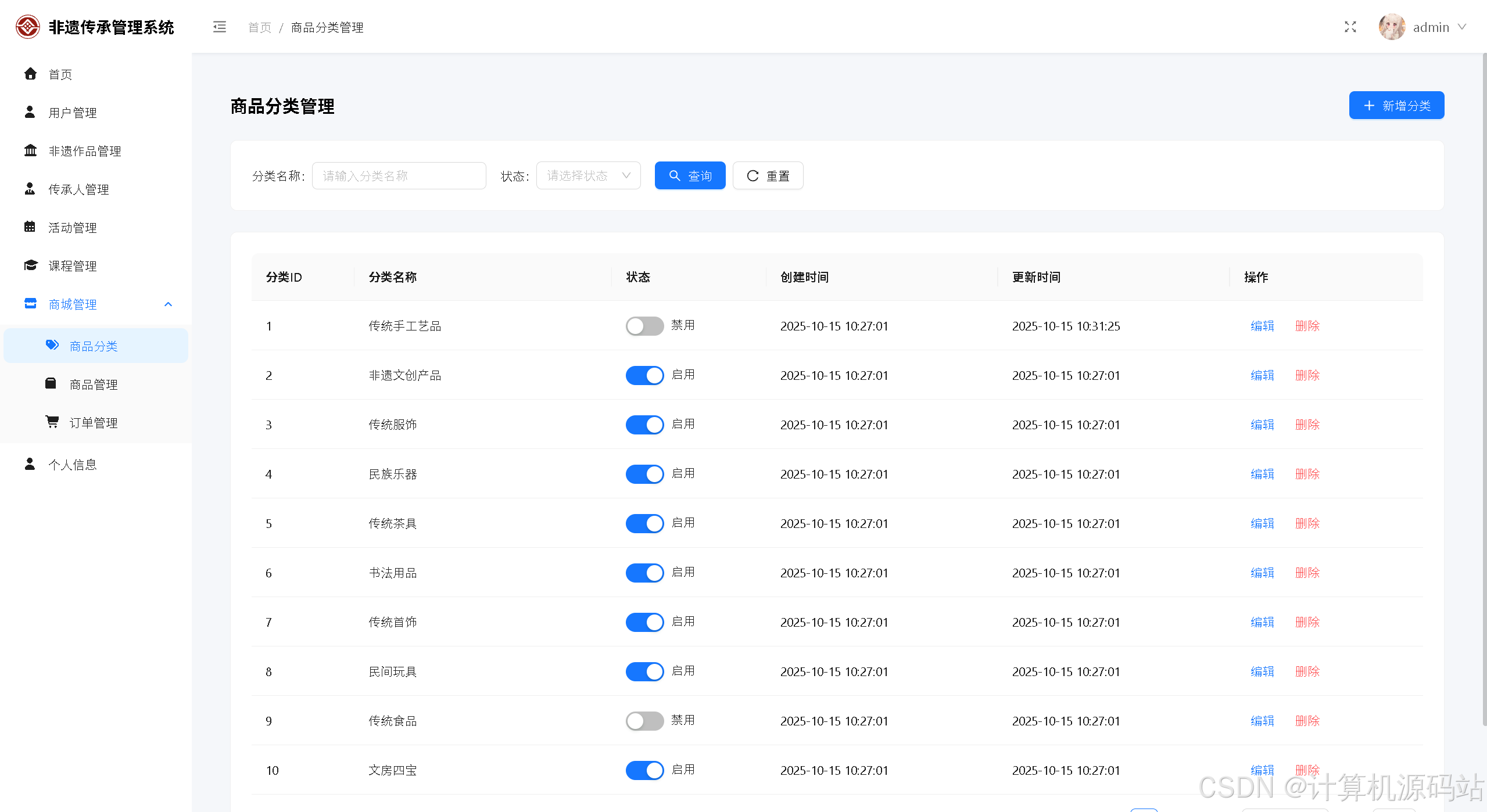This screenshot has height=812, width=1487.
Task: Open the 商品管理 menu item
Action: click(x=94, y=385)
